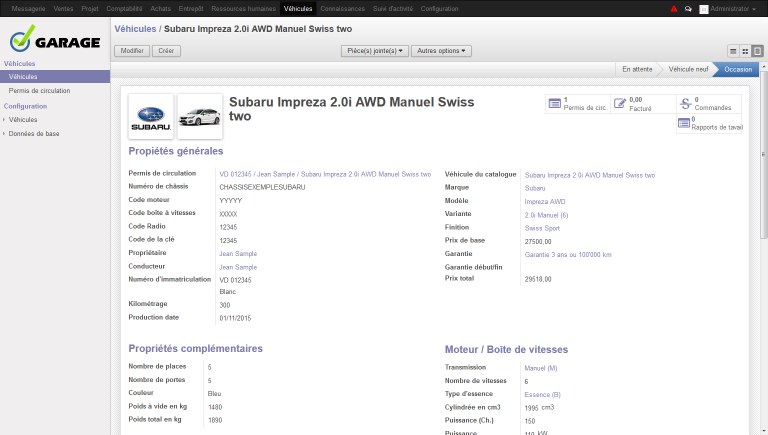Click the Créer button

(166, 50)
